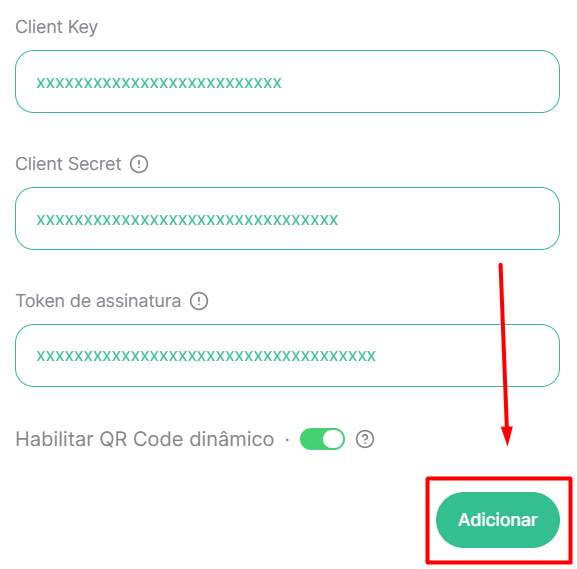Screen dimensions: 577x569
Task: Disable the Habilitar QR Code dinâmico switch
Action: tap(322, 439)
